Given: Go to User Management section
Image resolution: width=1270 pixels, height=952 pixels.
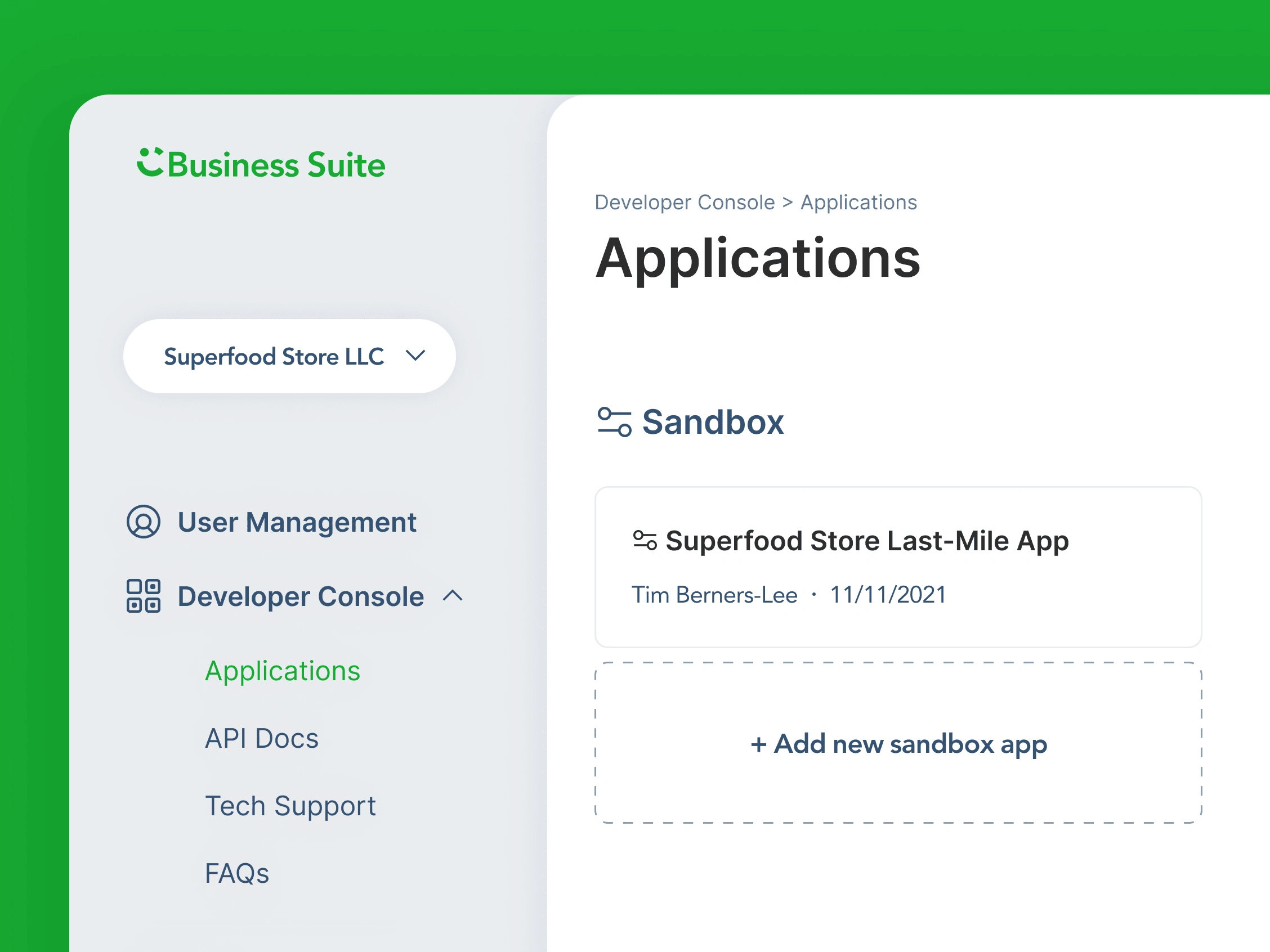Looking at the screenshot, I should coord(296,522).
